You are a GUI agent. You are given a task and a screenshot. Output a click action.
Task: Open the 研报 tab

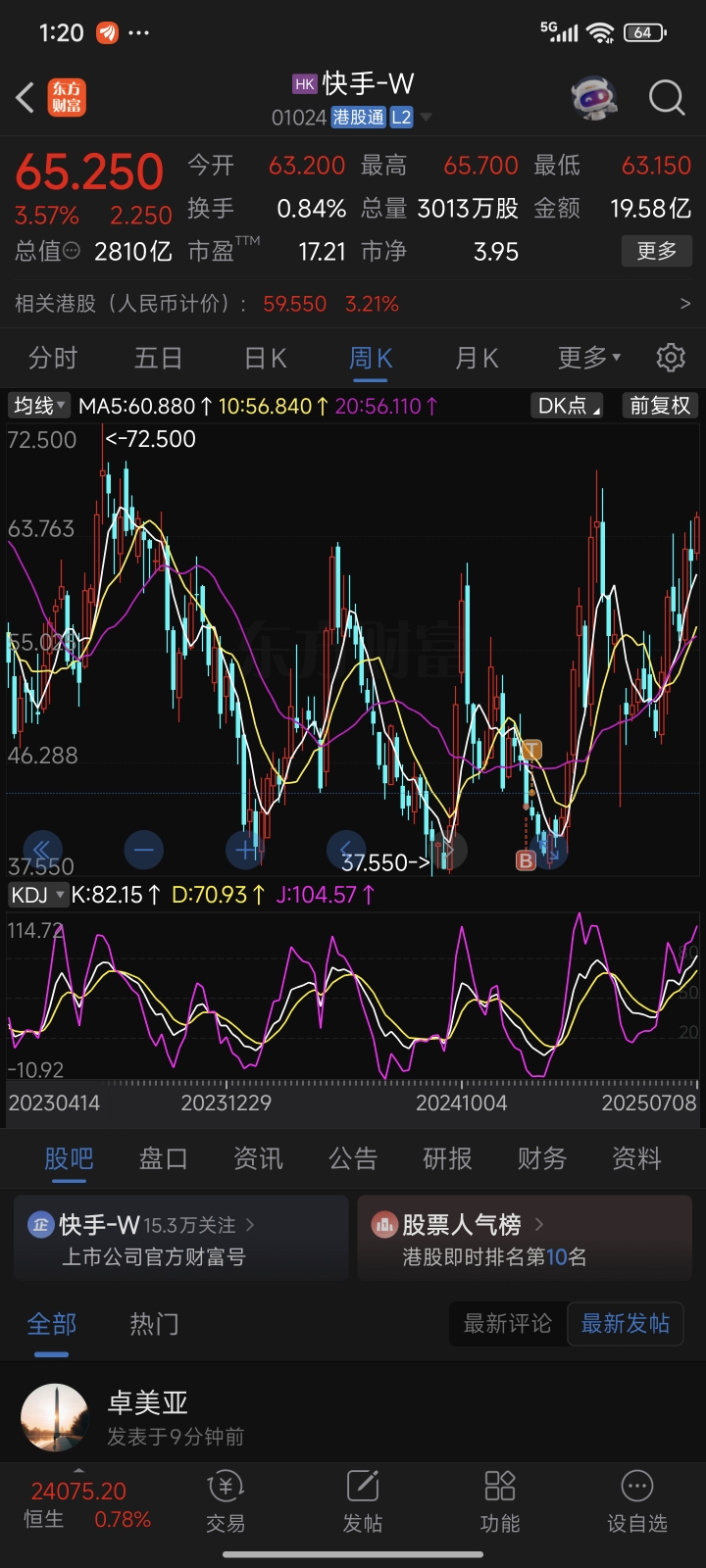point(447,1158)
